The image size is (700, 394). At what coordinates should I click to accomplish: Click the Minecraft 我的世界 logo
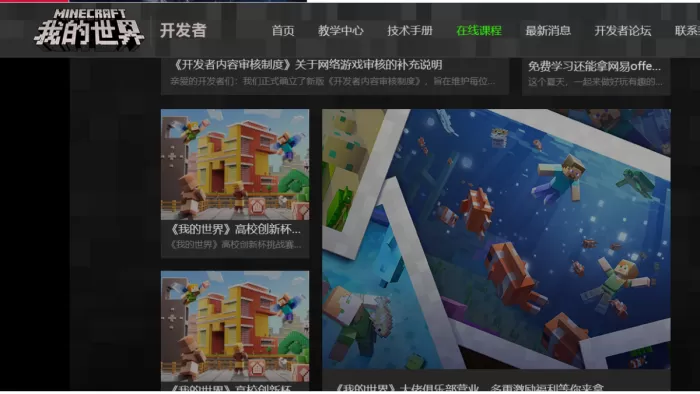89,29
